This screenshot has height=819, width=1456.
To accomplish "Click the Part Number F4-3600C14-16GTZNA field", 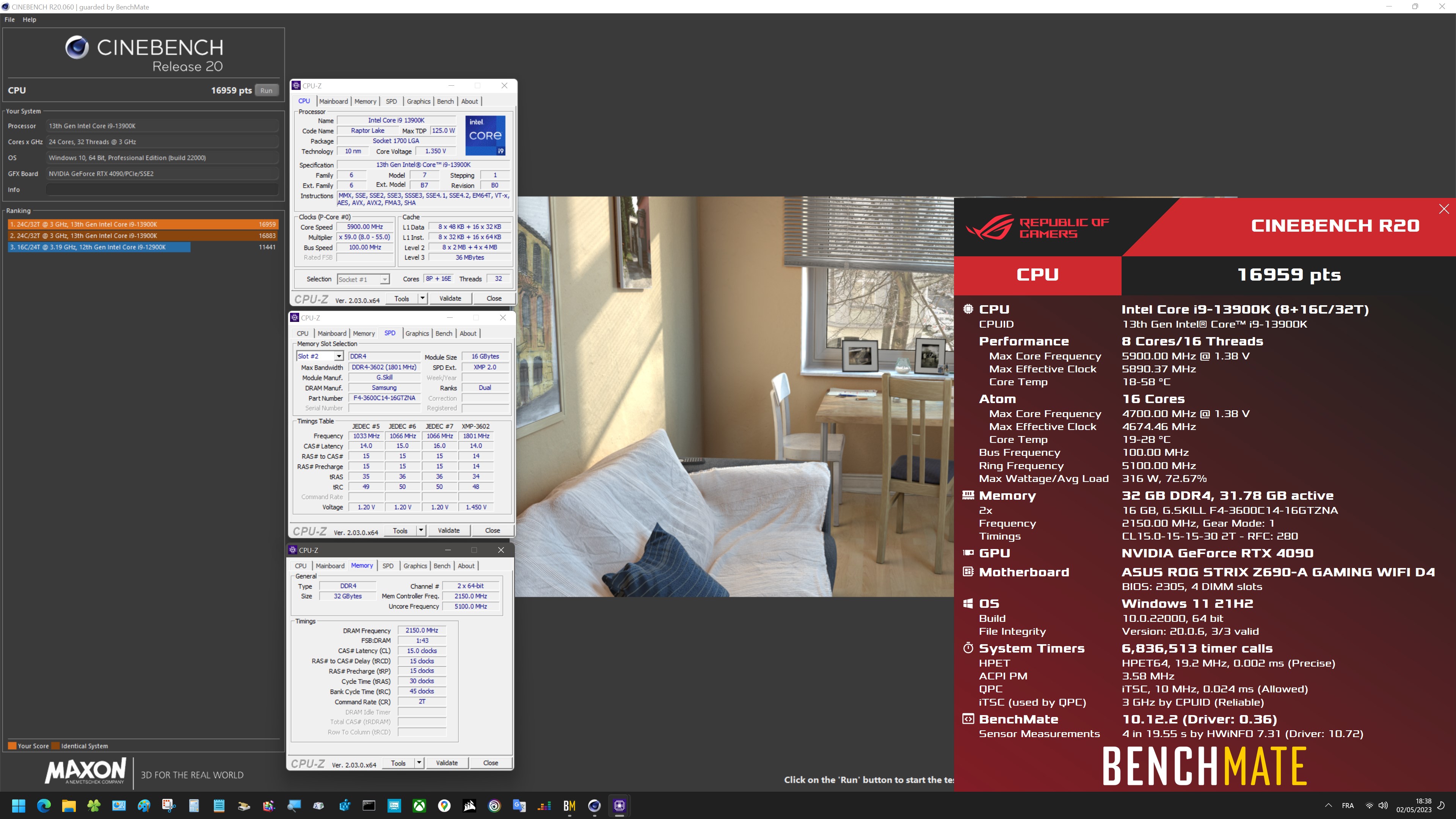I will pos(384,398).
